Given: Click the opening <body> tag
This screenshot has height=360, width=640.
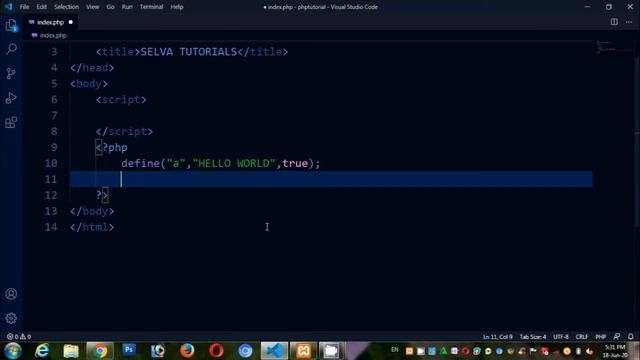Looking at the screenshot, I should pyautogui.click(x=89, y=84).
